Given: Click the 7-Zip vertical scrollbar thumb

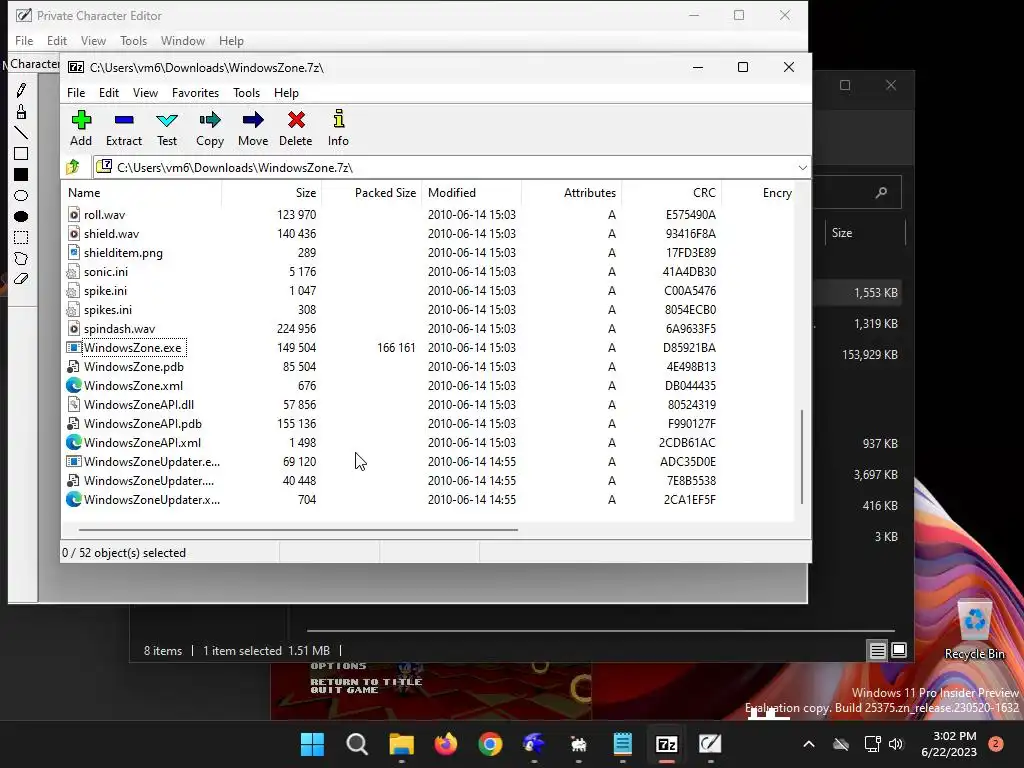Looking at the screenshot, I should (x=802, y=456).
